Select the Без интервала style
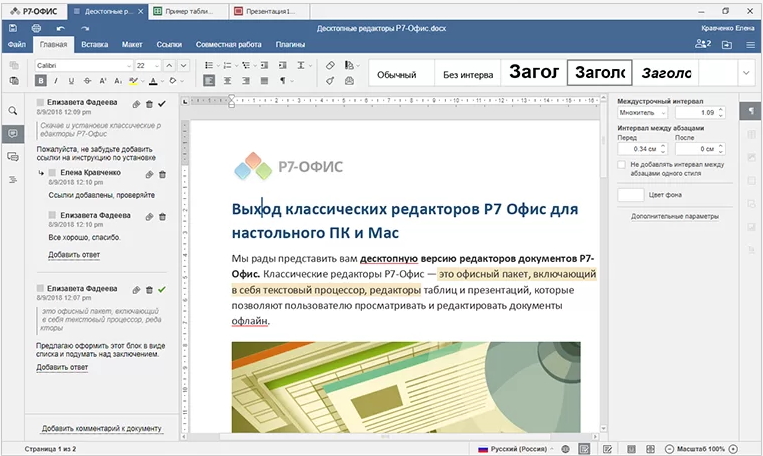The image size is (763, 456). point(468,74)
